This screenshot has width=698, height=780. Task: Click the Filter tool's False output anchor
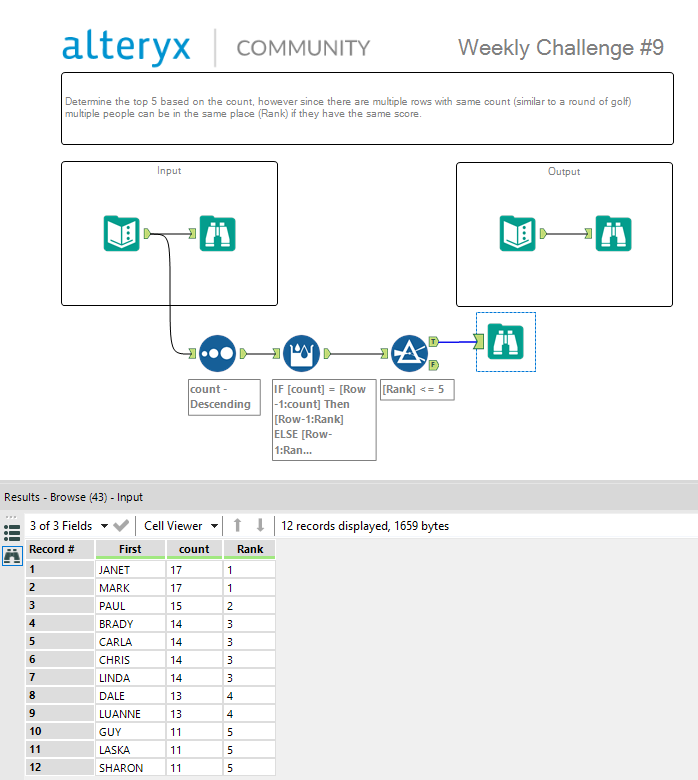tap(433, 365)
